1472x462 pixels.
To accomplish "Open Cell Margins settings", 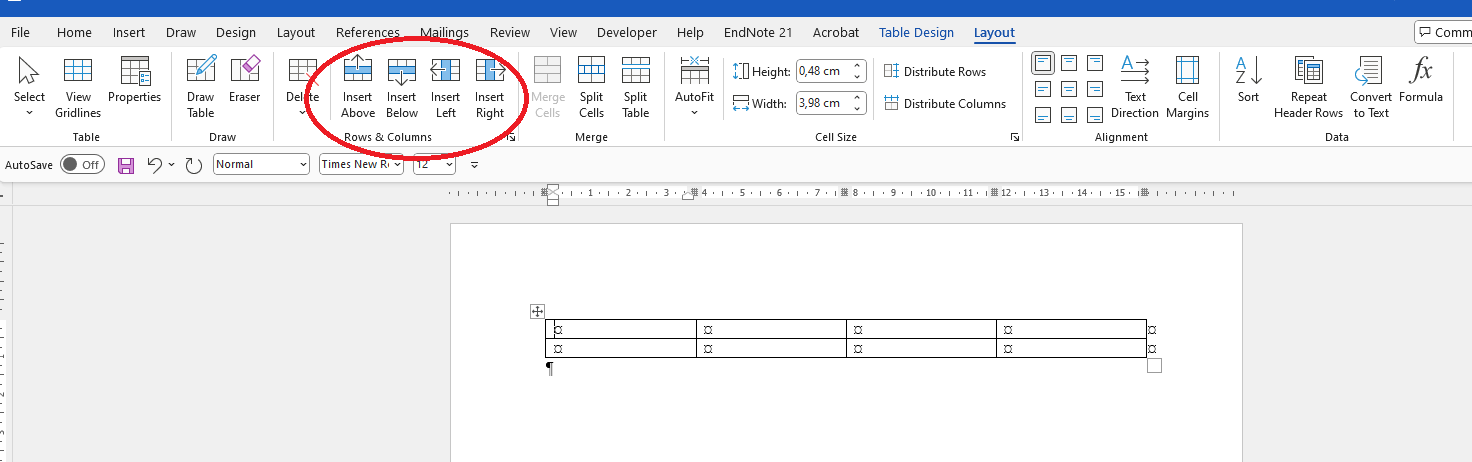I will tap(1187, 87).
